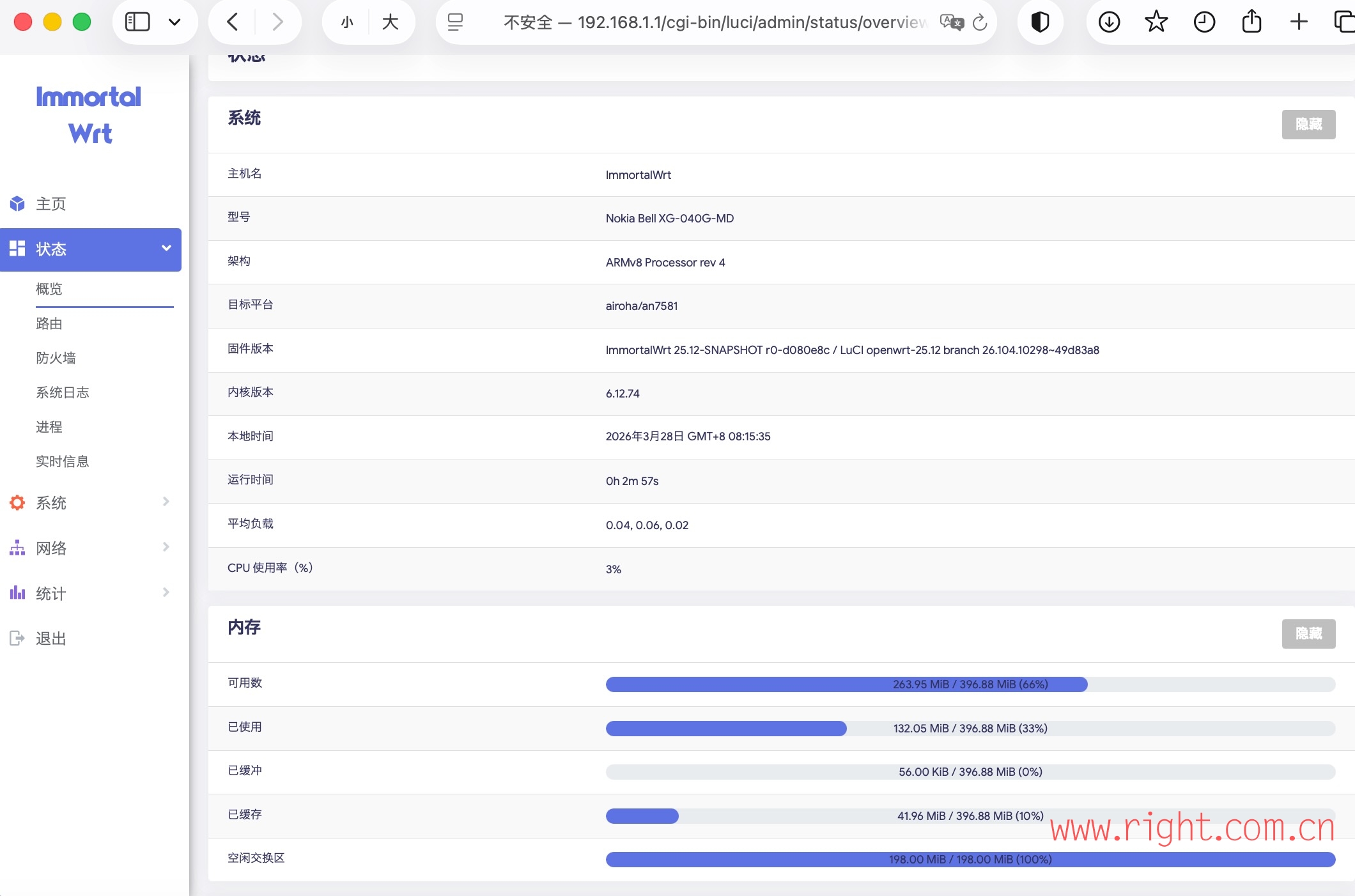Click the 可用数 memory progress bar
The width and height of the screenshot is (1355, 896).
click(x=970, y=684)
